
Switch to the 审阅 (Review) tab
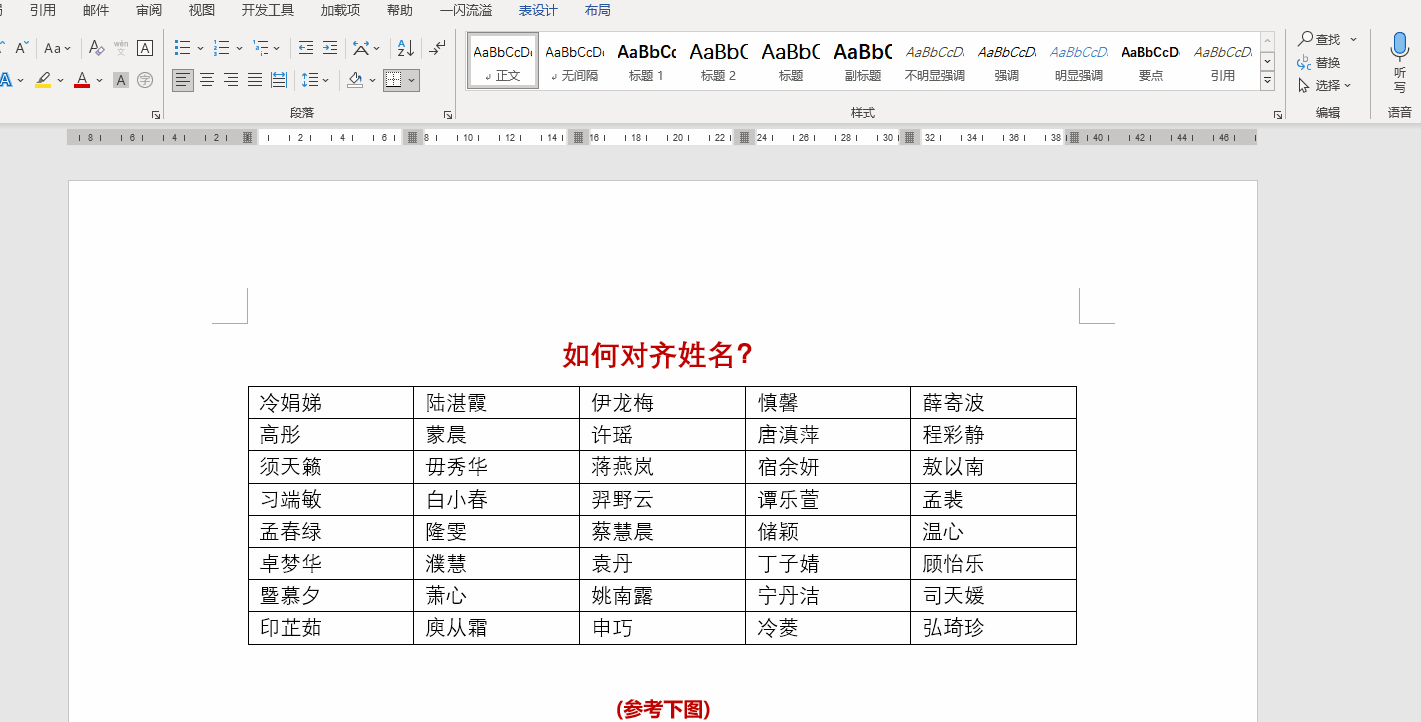(149, 10)
